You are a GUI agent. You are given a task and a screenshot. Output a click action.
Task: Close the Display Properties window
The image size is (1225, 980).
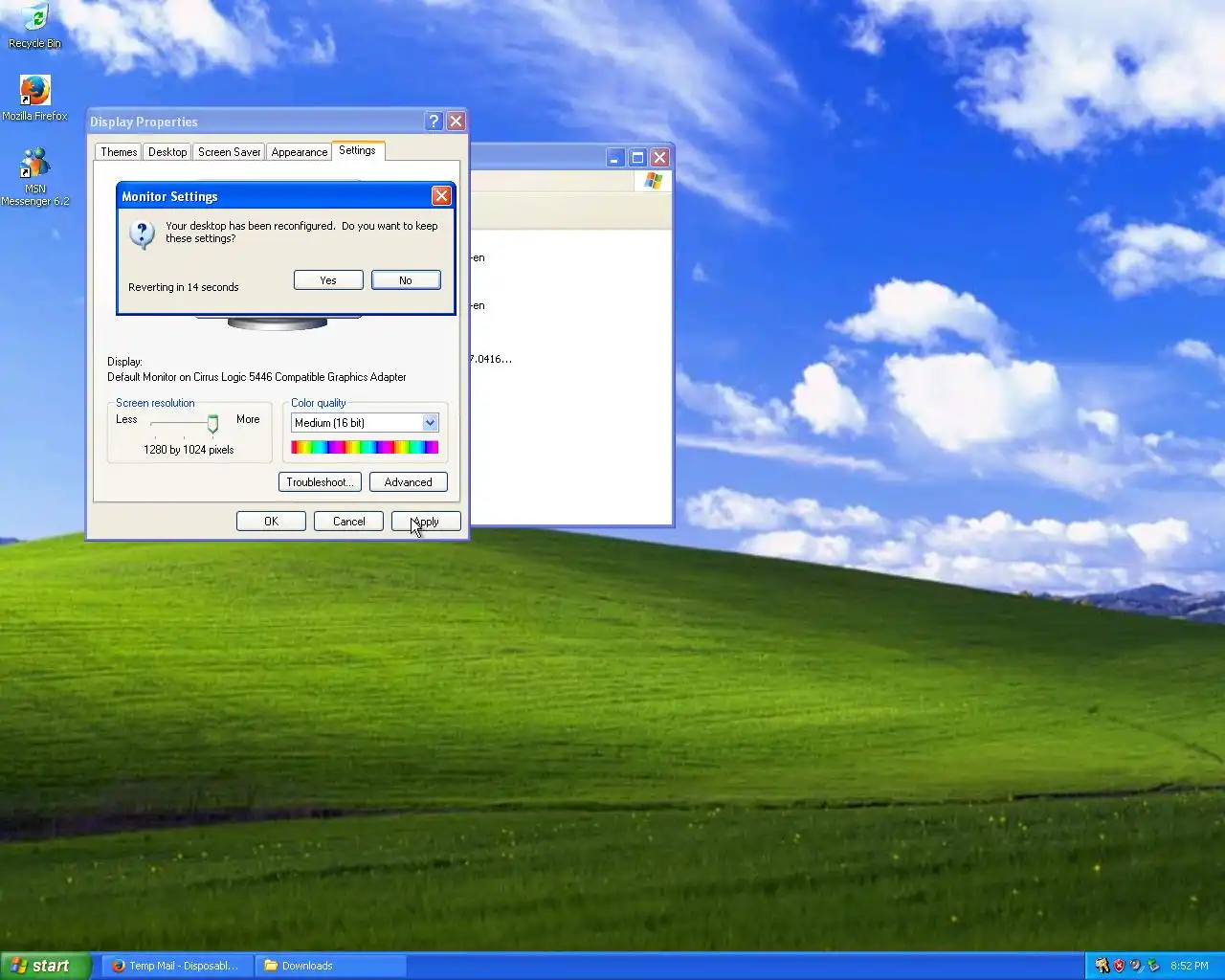tap(456, 121)
